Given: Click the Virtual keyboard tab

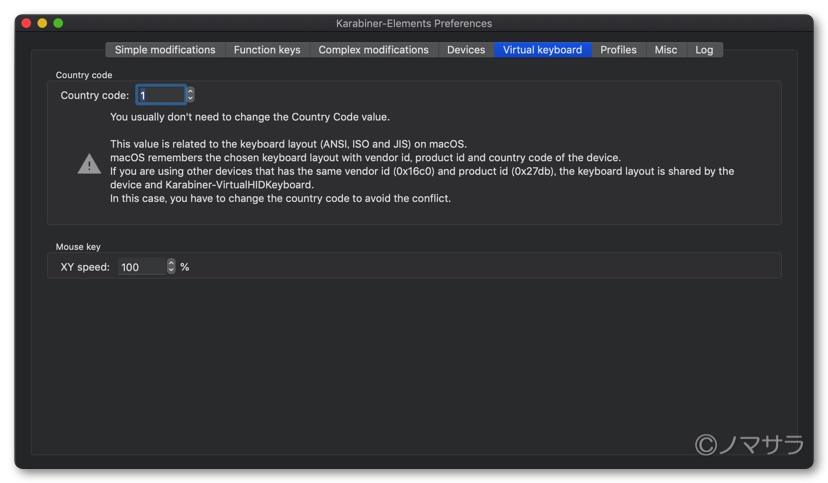Looking at the screenshot, I should 542,50.
